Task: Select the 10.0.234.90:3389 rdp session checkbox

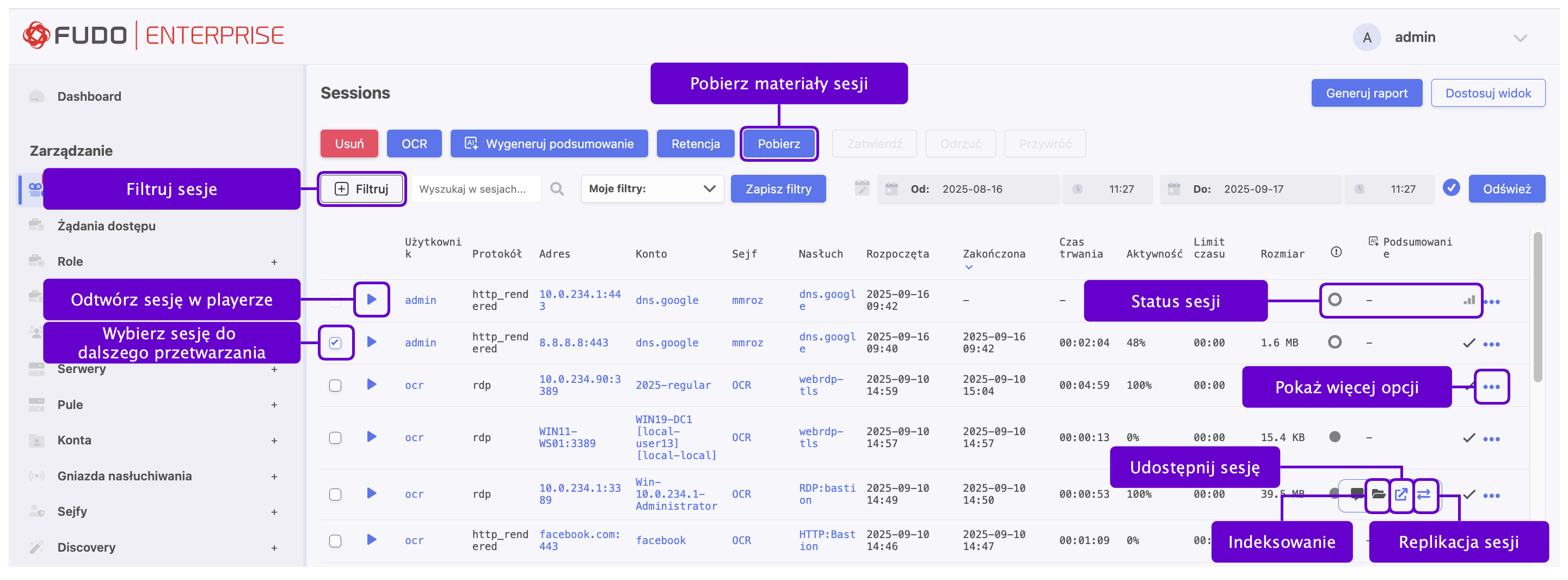Action: 335,386
